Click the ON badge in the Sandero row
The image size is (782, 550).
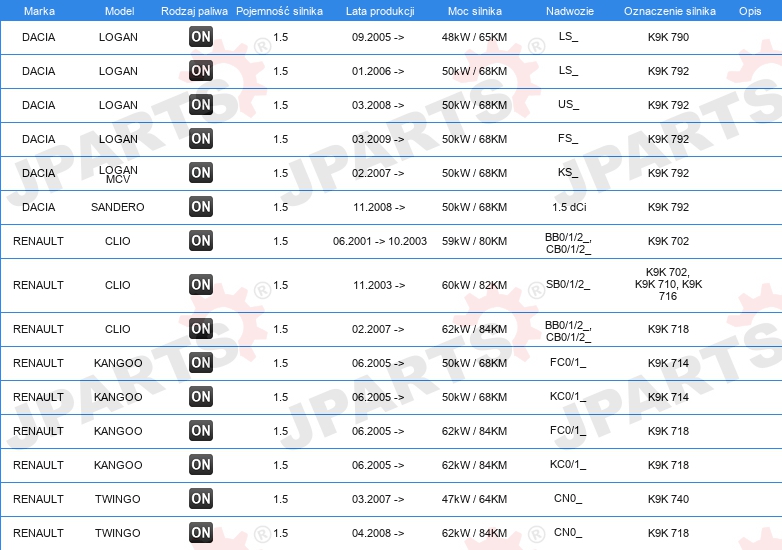pyautogui.click(x=201, y=206)
